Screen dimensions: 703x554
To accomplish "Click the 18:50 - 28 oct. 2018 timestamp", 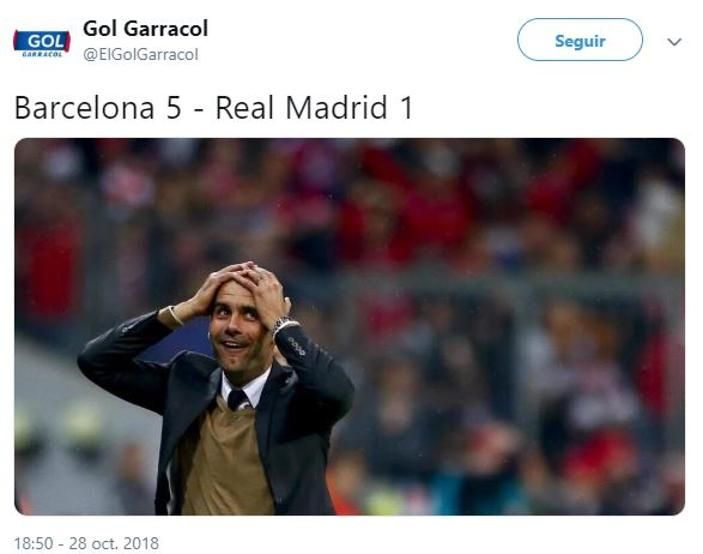I will point(87,543).
